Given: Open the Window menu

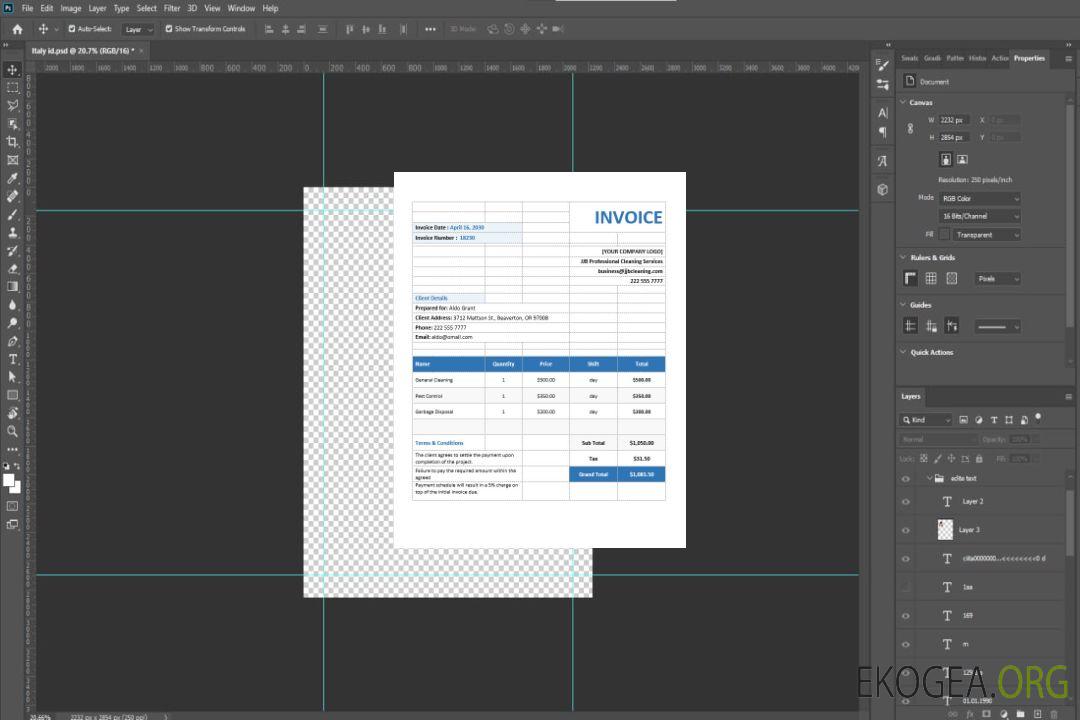Looking at the screenshot, I should point(241,8).
